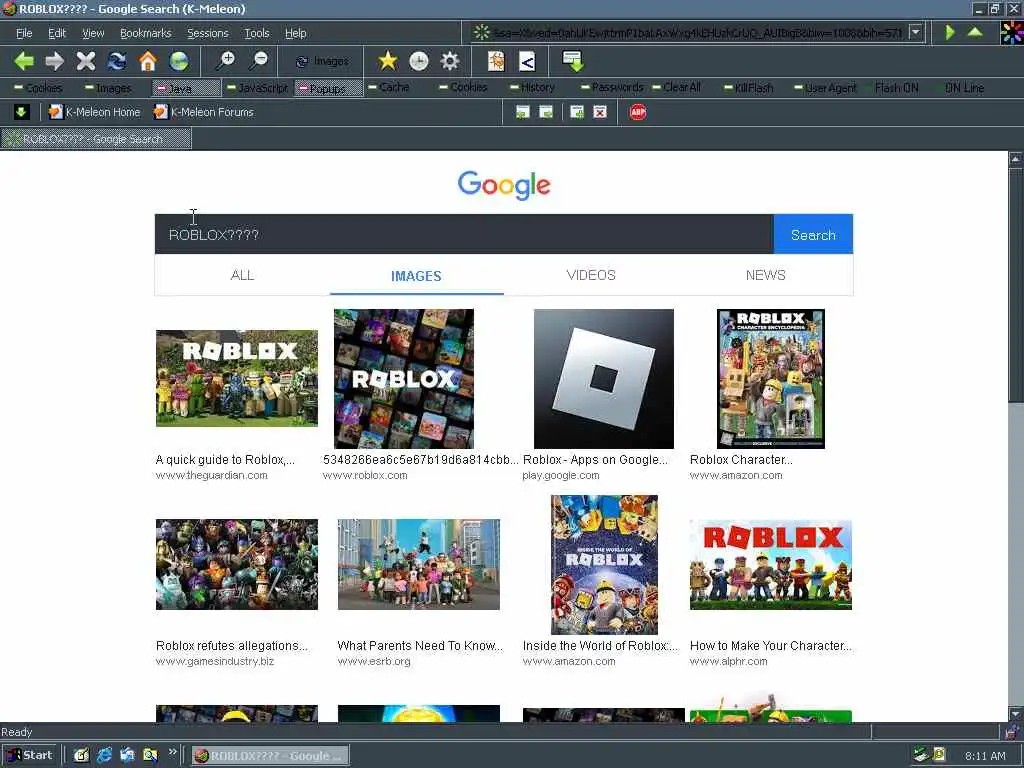1024x768 pixels.
Task: Click the User Agent option
Action: click(x=825, y=88)
